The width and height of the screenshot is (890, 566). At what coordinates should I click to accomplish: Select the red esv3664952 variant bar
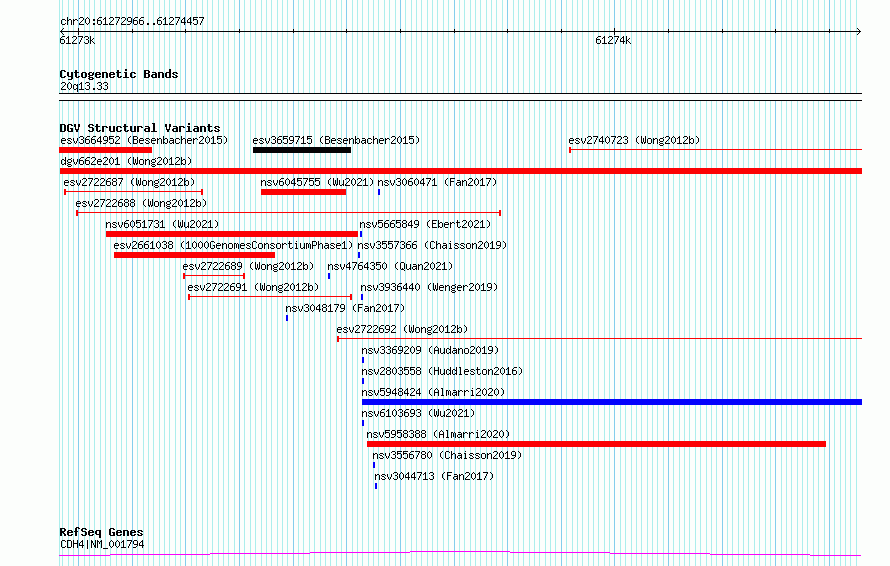[106, 150]
